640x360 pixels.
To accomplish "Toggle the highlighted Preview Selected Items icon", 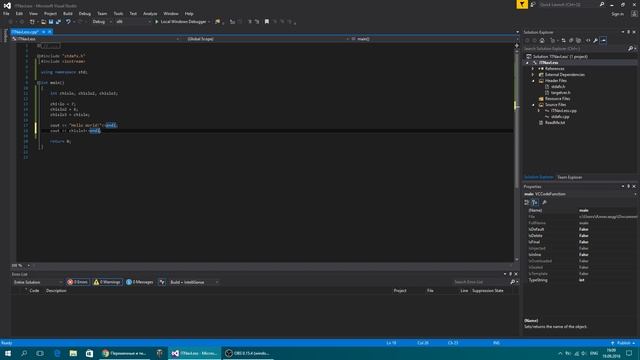I will (x=603, y=40).
